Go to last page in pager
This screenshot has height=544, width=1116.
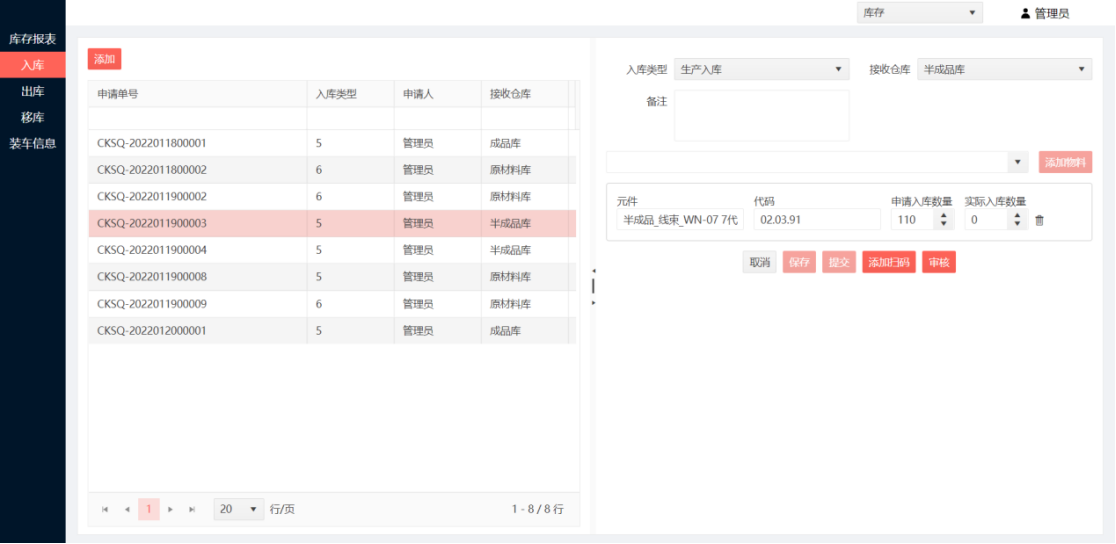[x=192, y=509]
